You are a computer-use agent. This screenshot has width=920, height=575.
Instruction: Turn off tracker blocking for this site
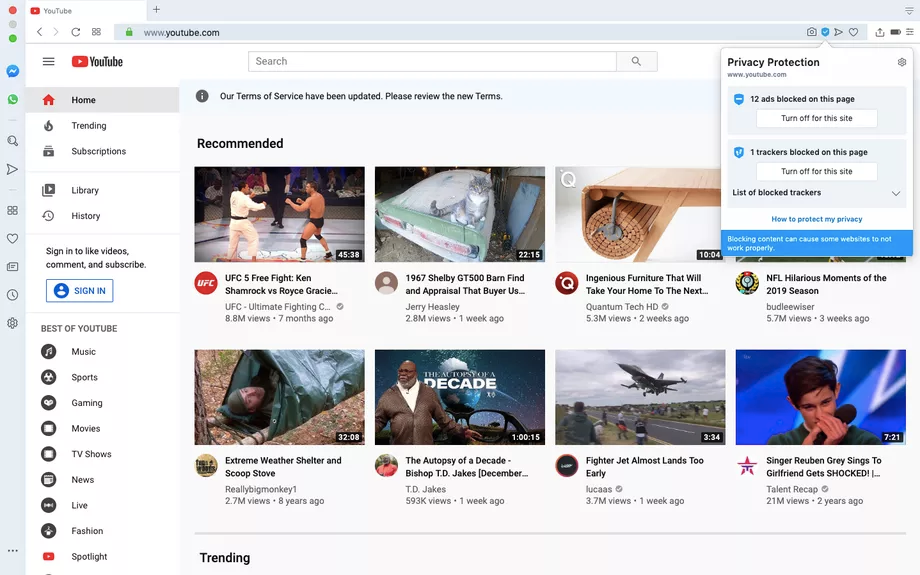coord(816,171)
